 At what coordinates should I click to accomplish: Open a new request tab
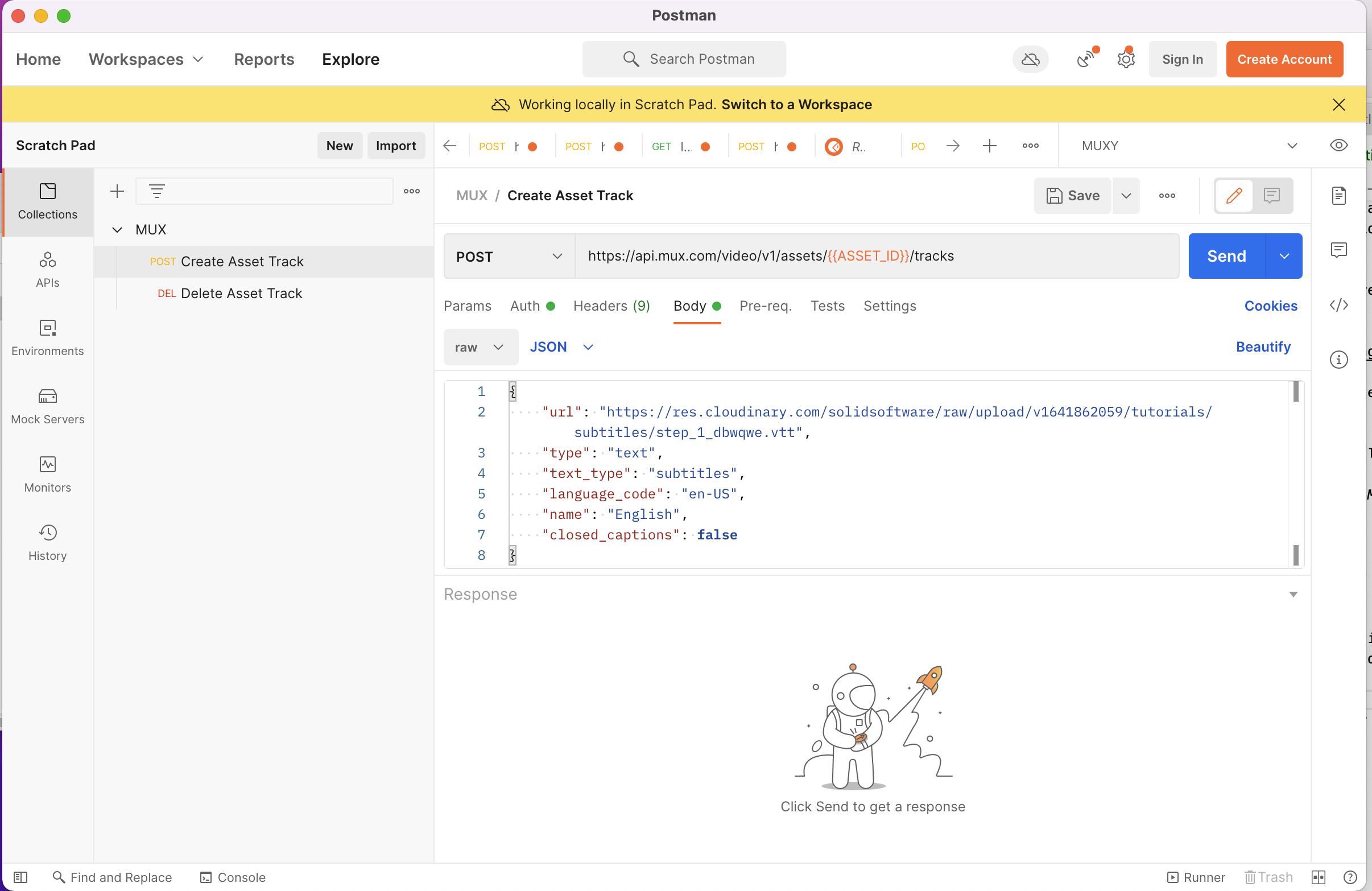click(989, 145)
